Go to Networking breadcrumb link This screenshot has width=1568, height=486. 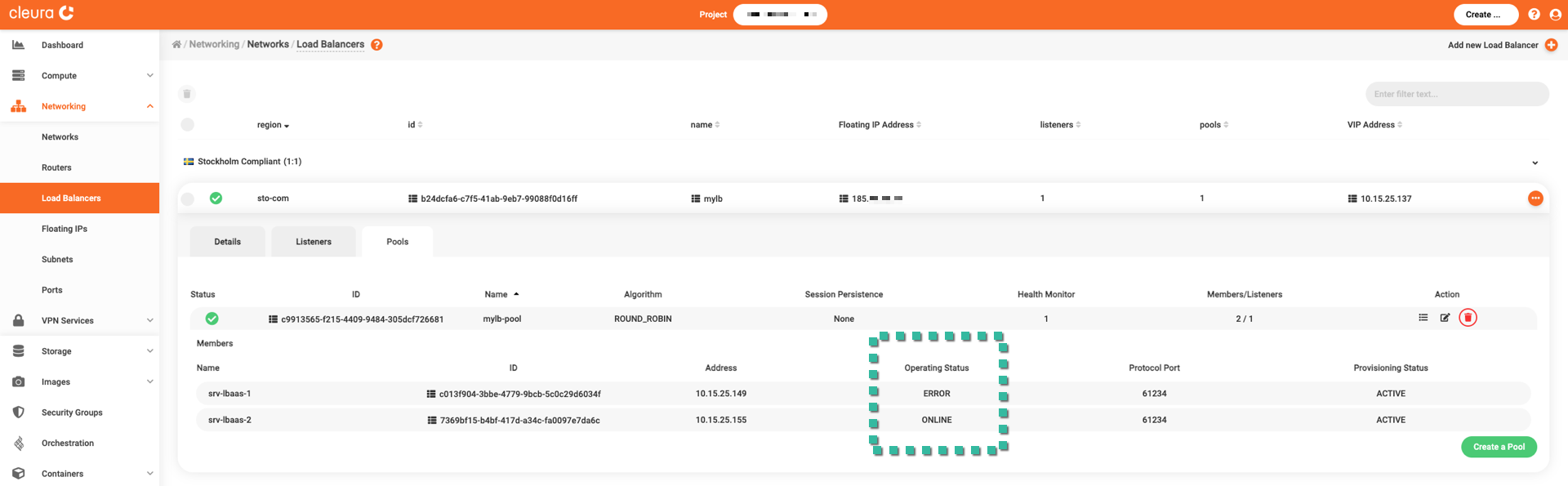[x=214, y=44]
